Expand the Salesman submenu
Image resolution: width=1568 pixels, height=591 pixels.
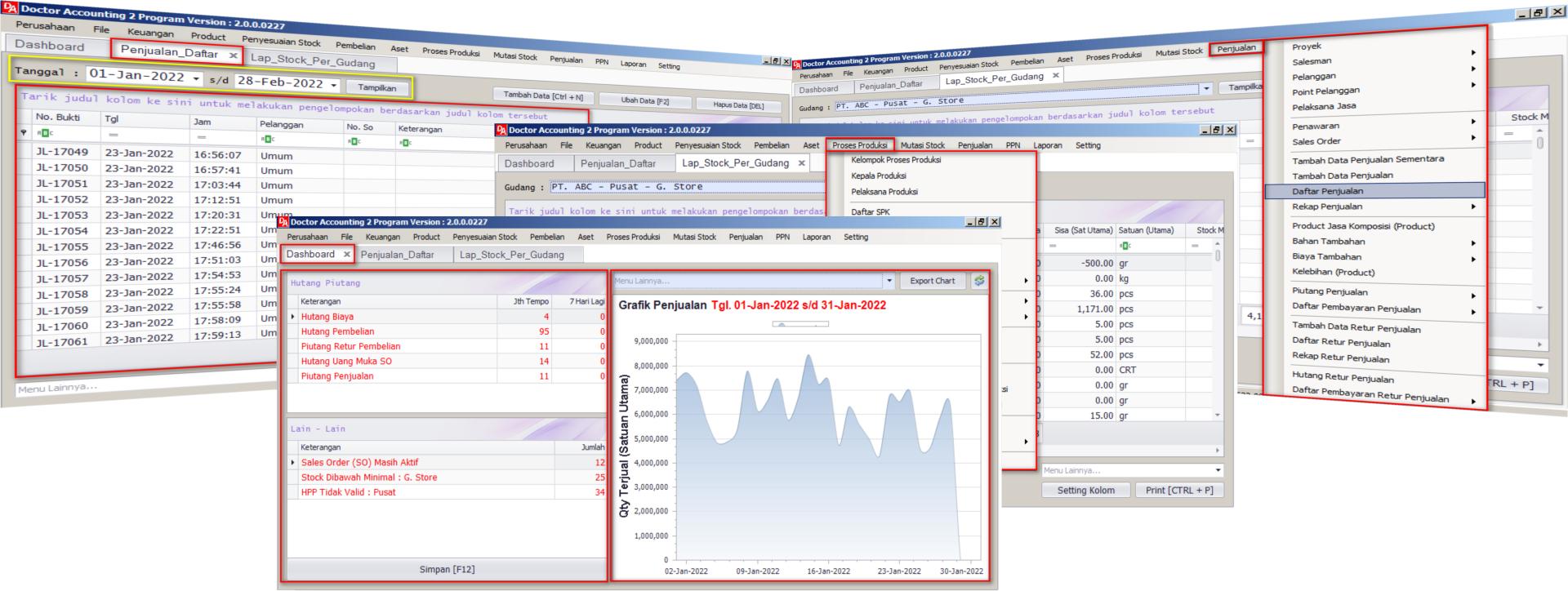pos(1473,69)
